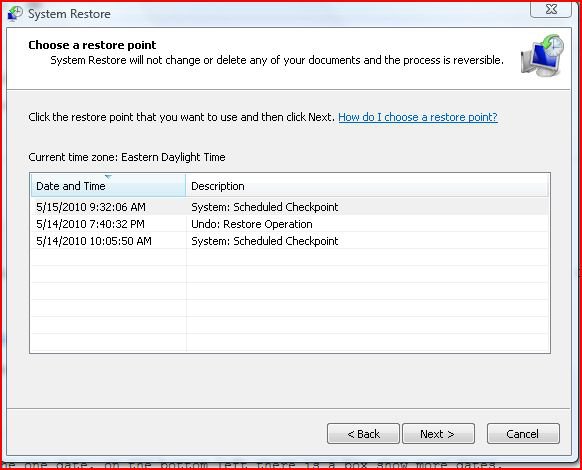The image size is (582, 470).
Task: Close the System Restore window
Action: (x=551, y=9)
